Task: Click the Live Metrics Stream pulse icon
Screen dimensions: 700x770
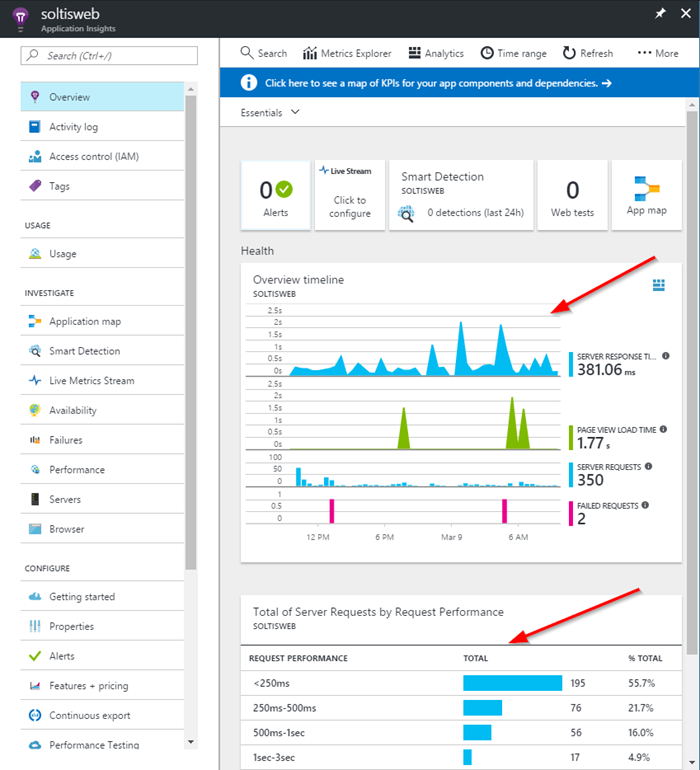Action: click(x=35, y=381)
